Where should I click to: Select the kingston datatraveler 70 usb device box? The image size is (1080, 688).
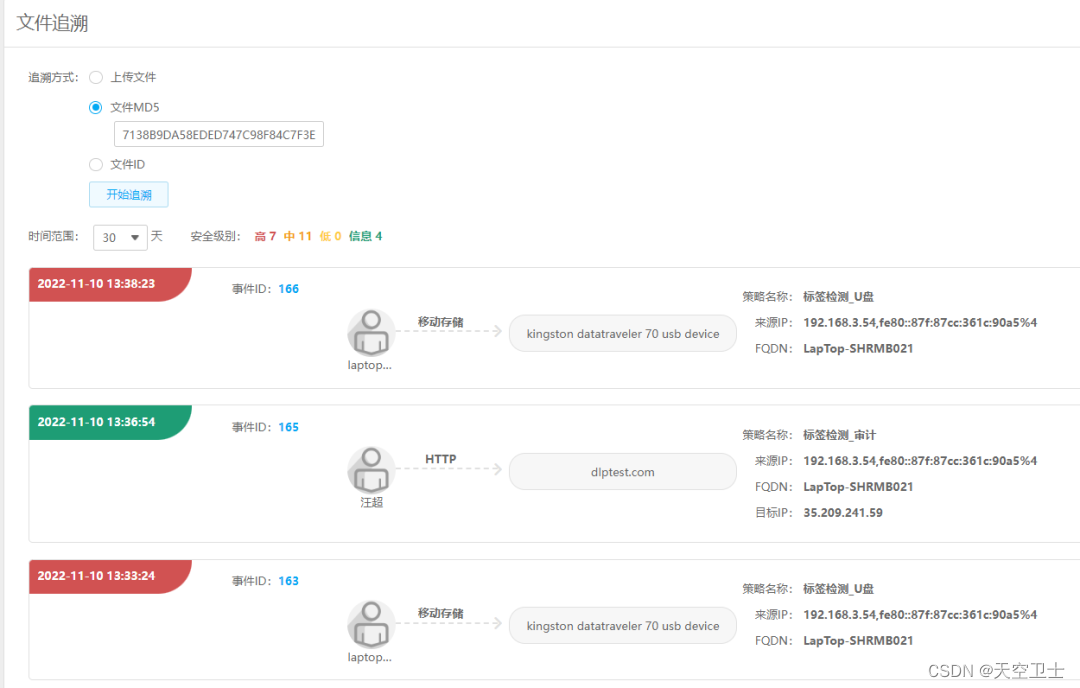coord(622,333)
